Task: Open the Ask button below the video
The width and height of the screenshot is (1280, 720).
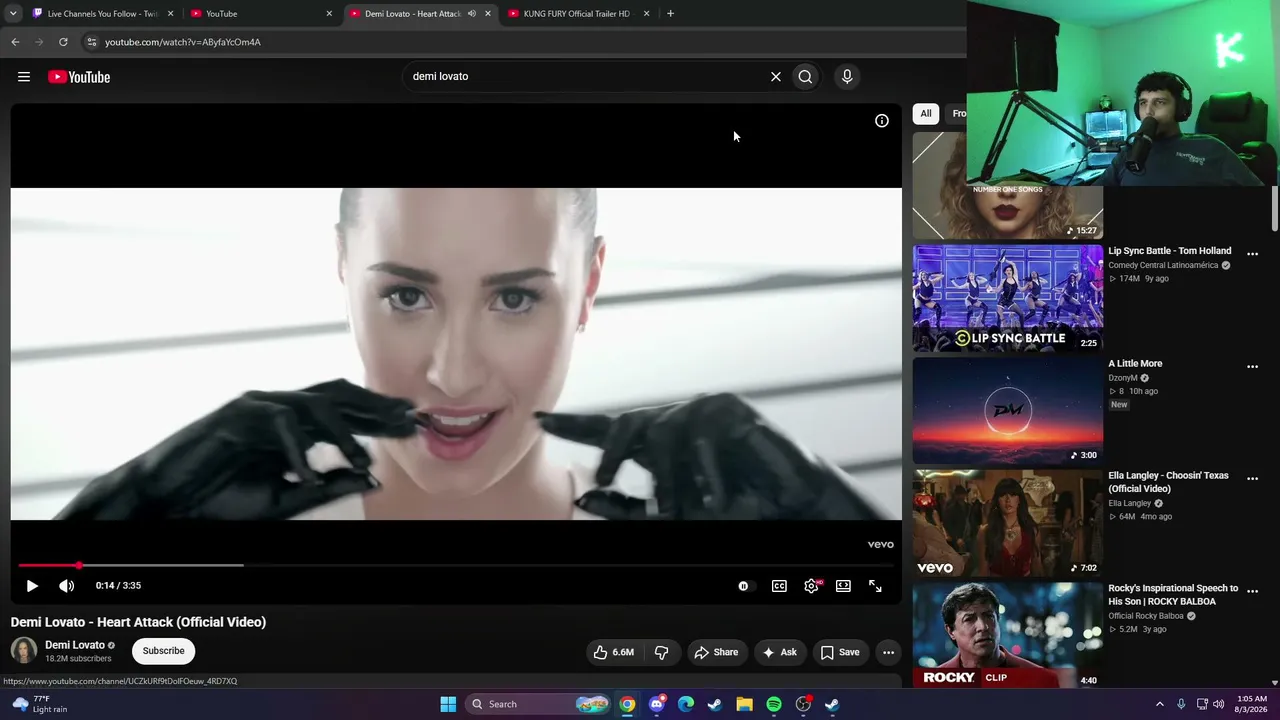Action: (779, 652)
